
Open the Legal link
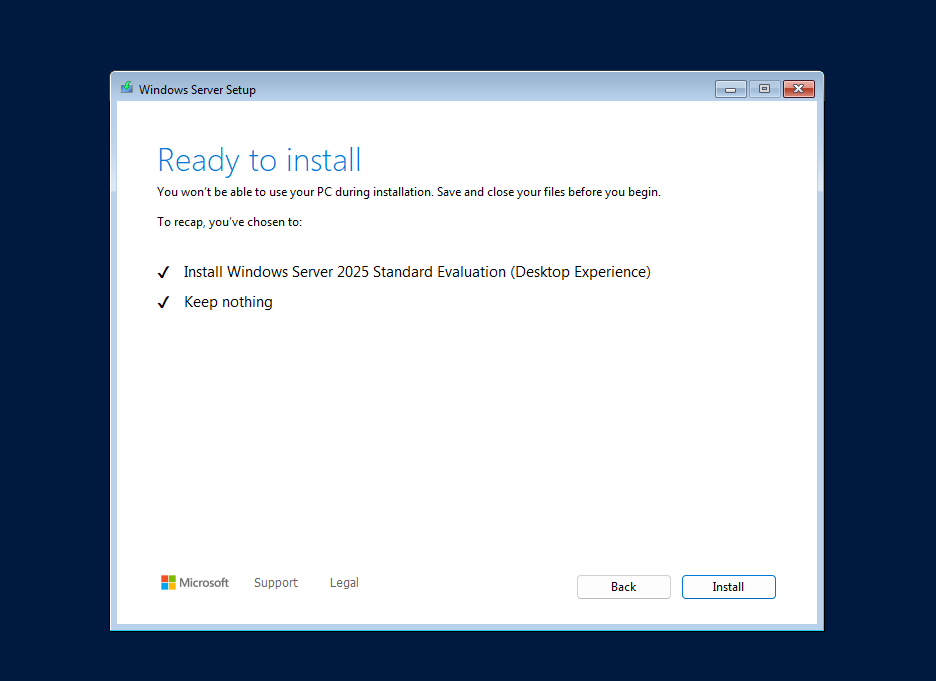(344, 583)
